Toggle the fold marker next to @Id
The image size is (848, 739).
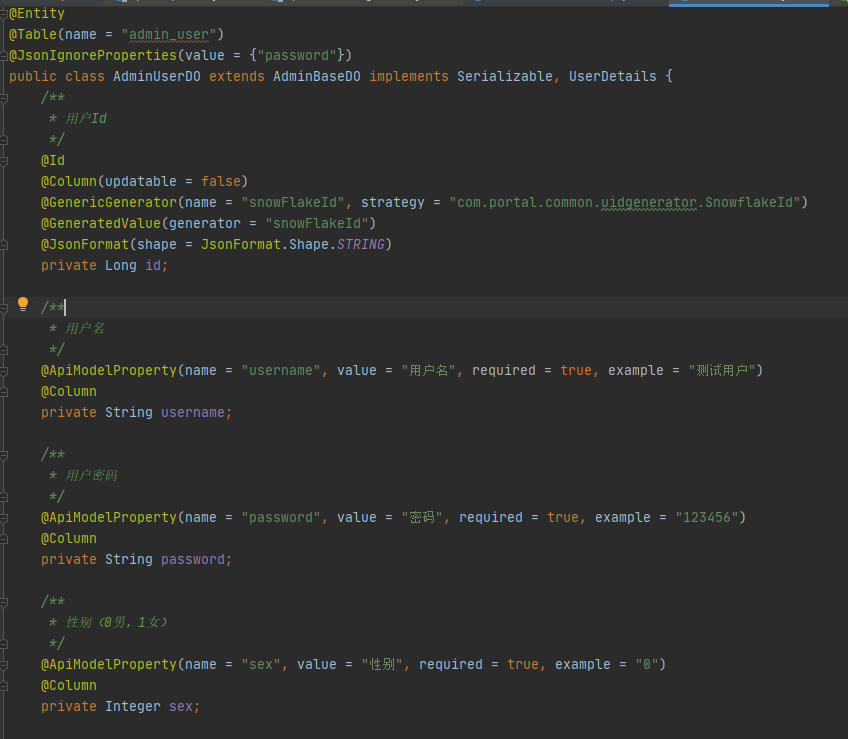click(4, 161)
